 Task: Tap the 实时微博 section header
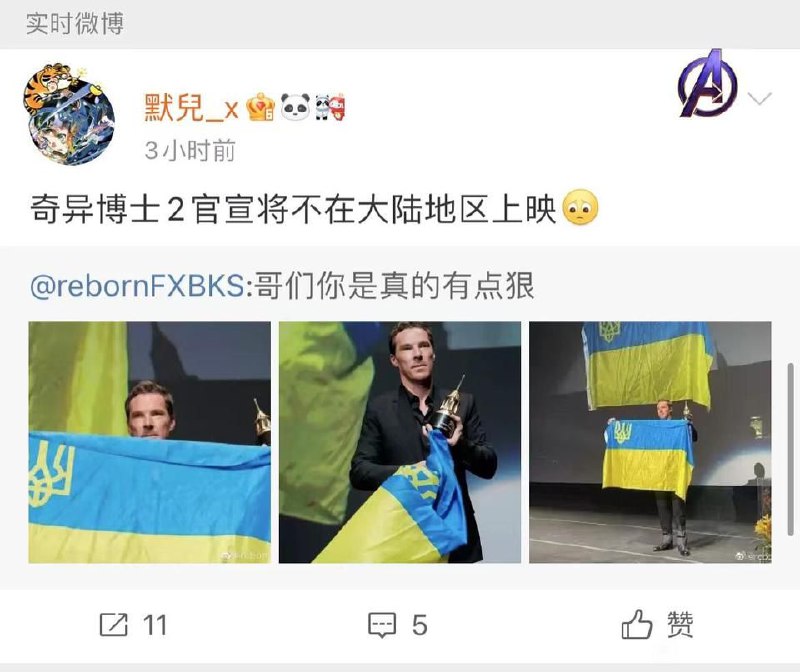click(x=75, y=23)
